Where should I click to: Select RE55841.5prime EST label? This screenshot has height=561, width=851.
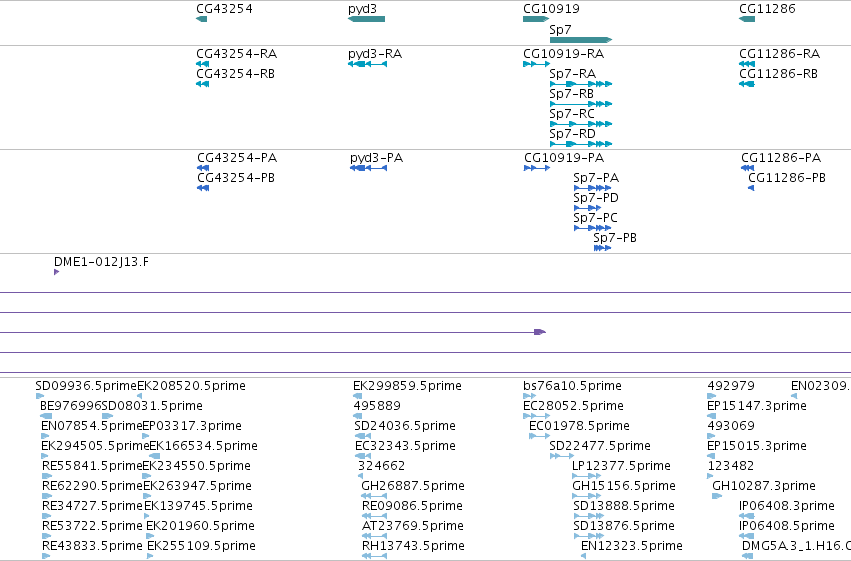point(92,466)
